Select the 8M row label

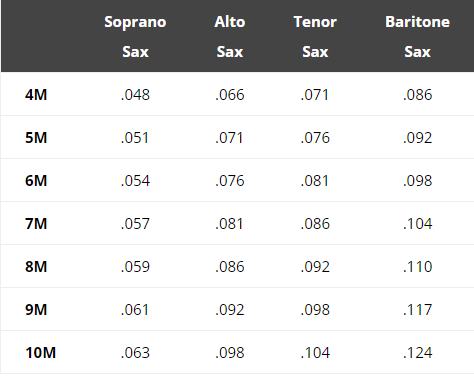pyautogui.click(x=36, y=267)
